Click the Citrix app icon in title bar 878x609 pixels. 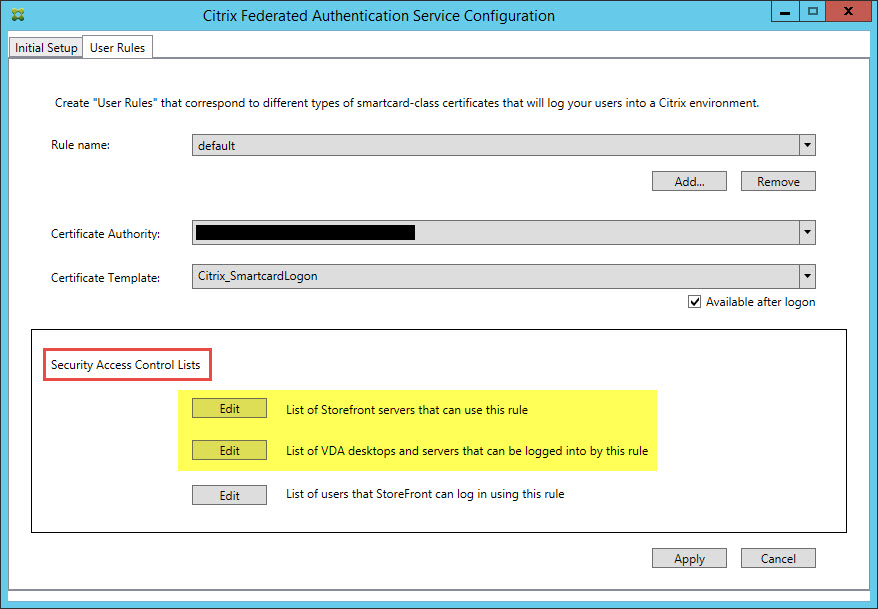18,15
